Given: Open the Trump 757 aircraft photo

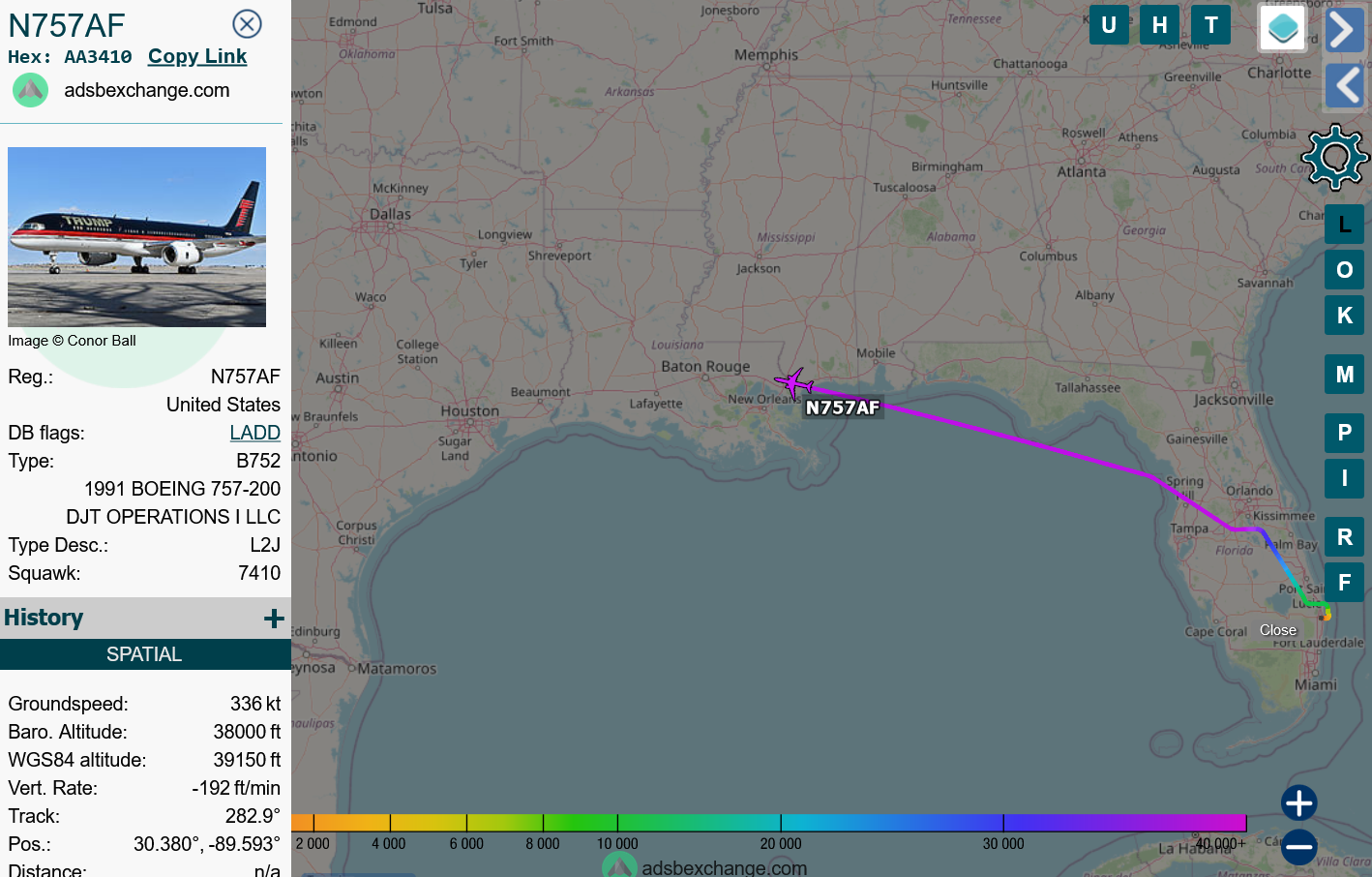Looking at the screenshot, I should tap(136, 237).
